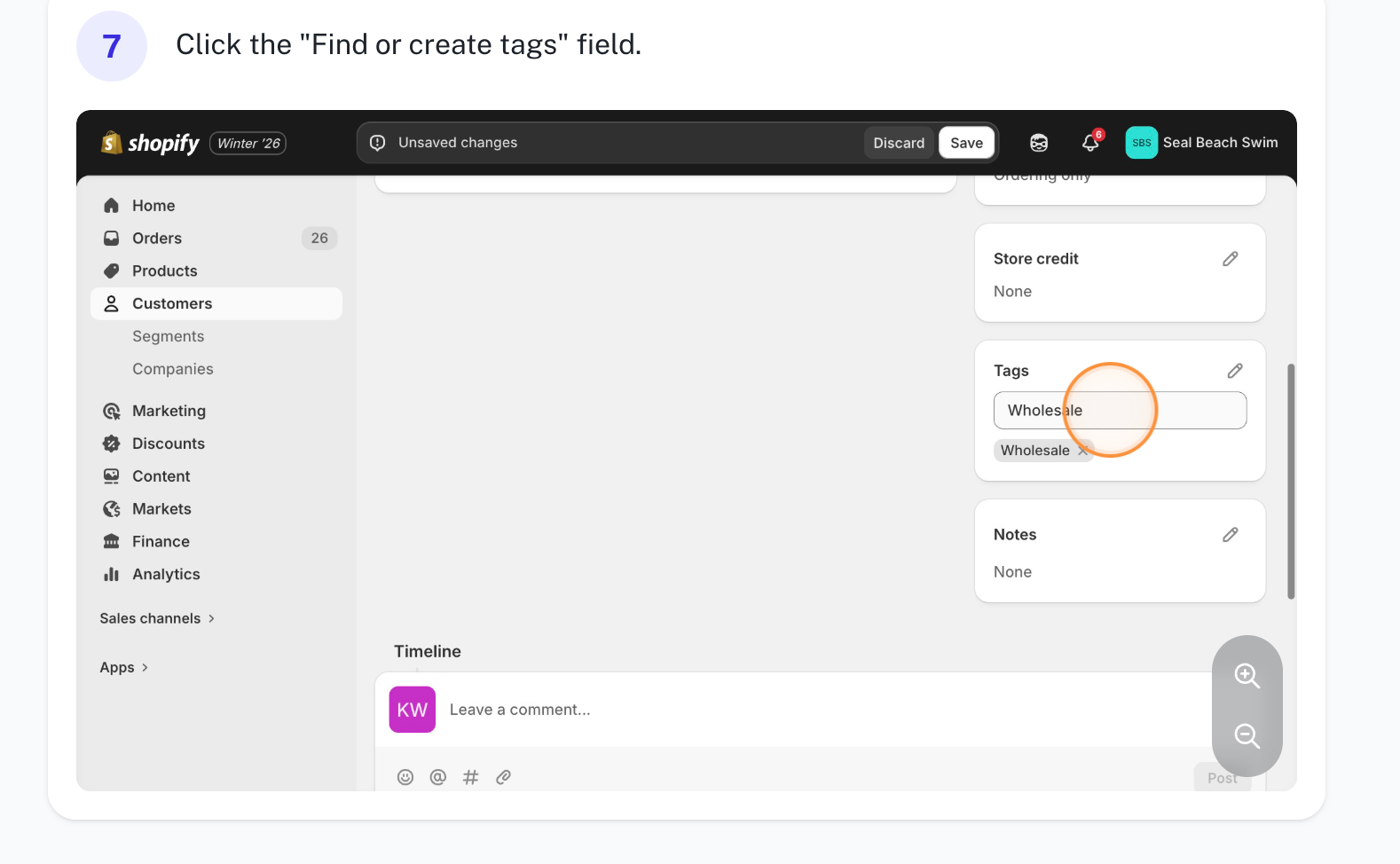Attach a file with the paperclip icon
Screen dimensions: 1400x864
point(503,777)
